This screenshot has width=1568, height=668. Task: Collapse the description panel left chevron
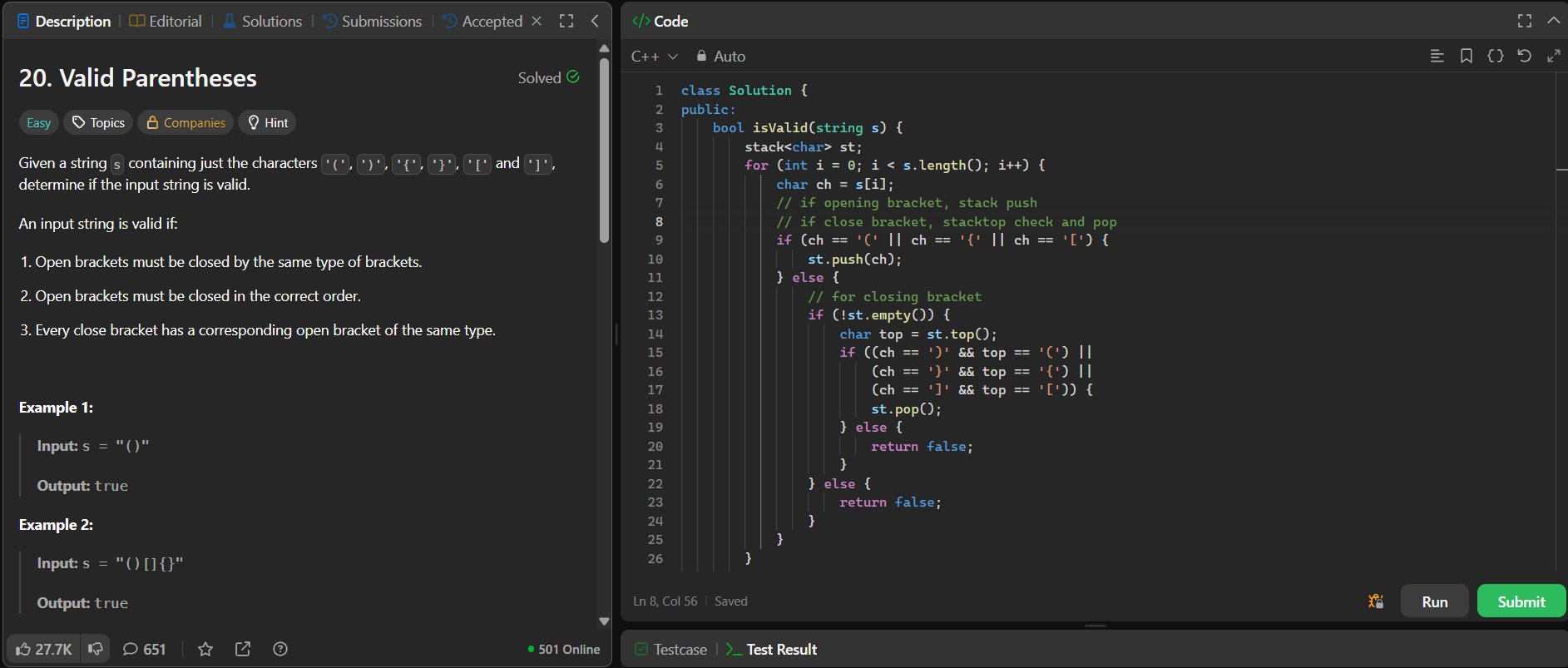pos(595,21)
